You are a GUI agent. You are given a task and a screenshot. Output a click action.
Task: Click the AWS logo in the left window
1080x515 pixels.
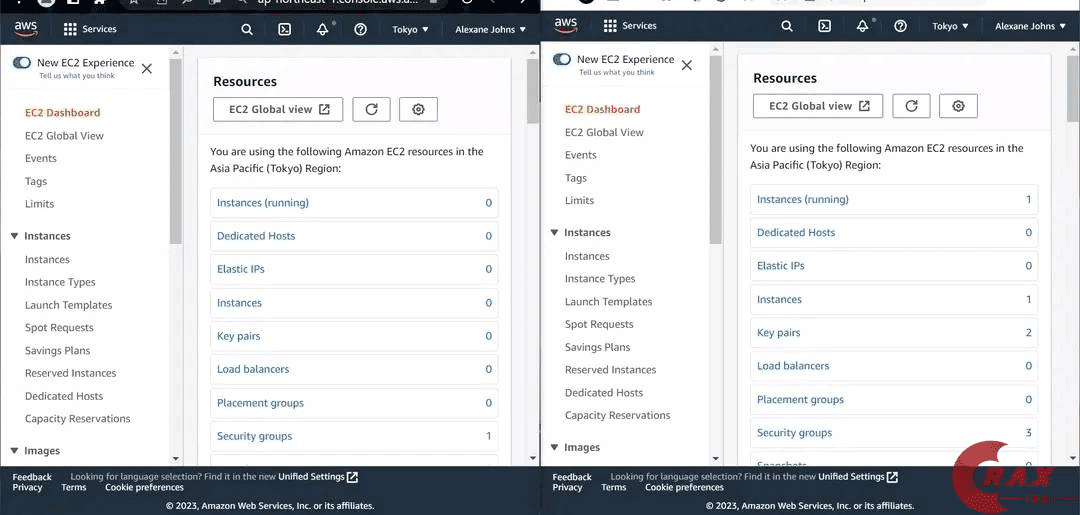[x=26, y=29]
